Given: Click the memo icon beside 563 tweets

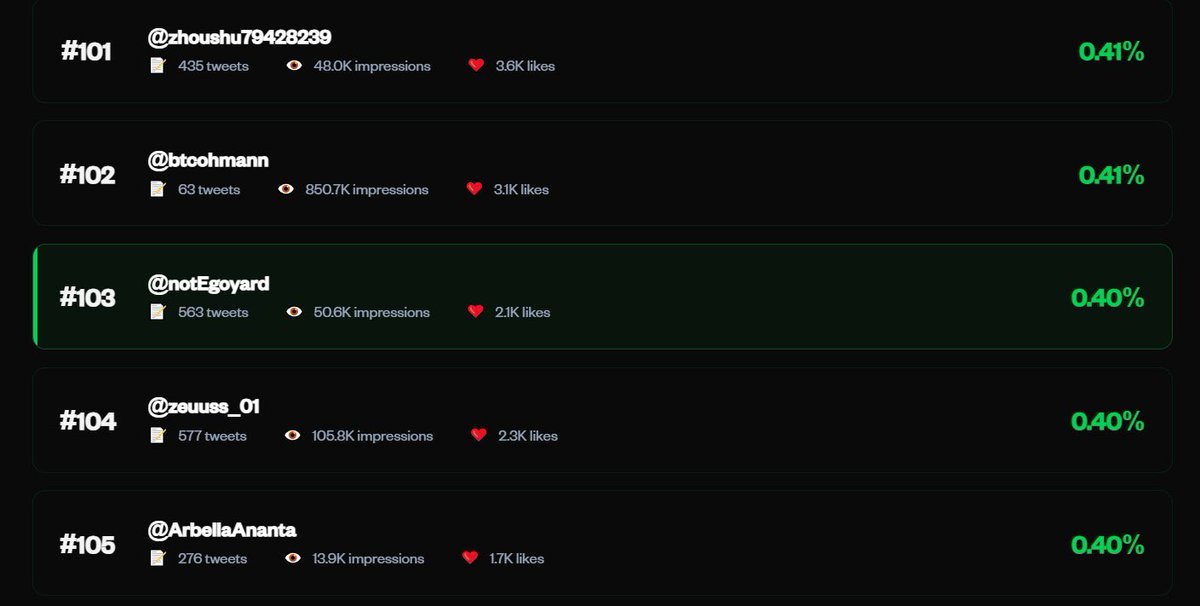Looking at the screenshot, I should (157, 312).
